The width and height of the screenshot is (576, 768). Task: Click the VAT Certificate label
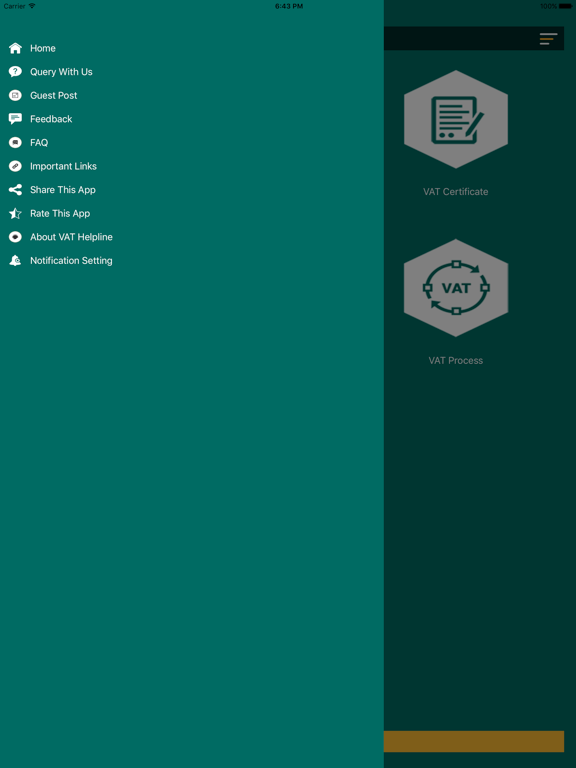[456, 192]
